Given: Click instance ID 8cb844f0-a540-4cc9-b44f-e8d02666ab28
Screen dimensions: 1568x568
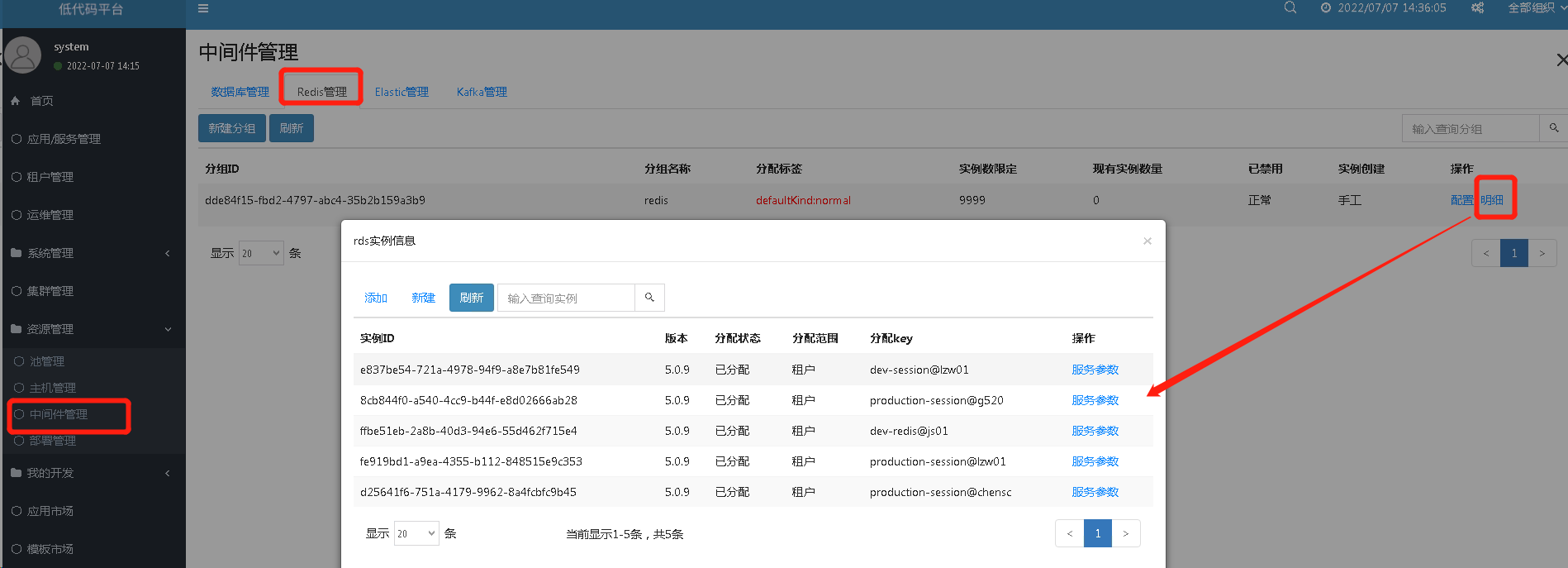Looking at the screenshot, I should pyautogui.click(x=468, y=400).
